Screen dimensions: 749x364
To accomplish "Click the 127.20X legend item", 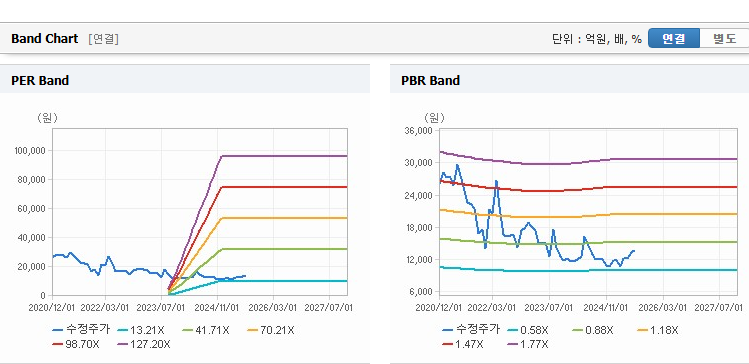I will (144, 344).
